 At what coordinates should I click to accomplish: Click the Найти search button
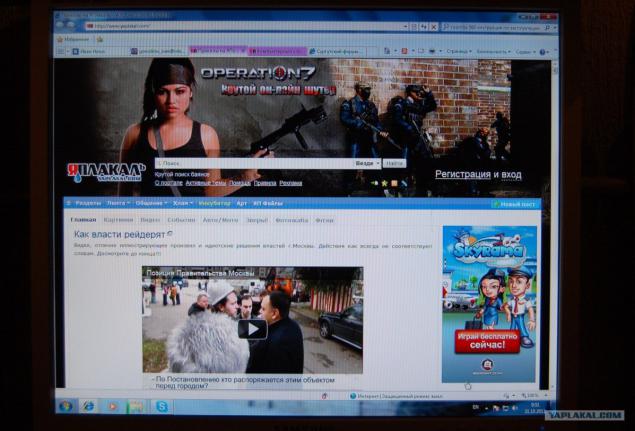coord(394,163)
